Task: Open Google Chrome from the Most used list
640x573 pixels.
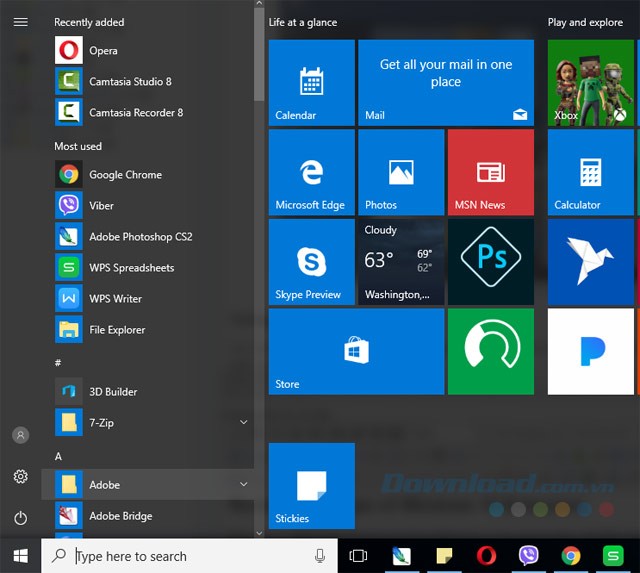Action: (x=125, y=175)
